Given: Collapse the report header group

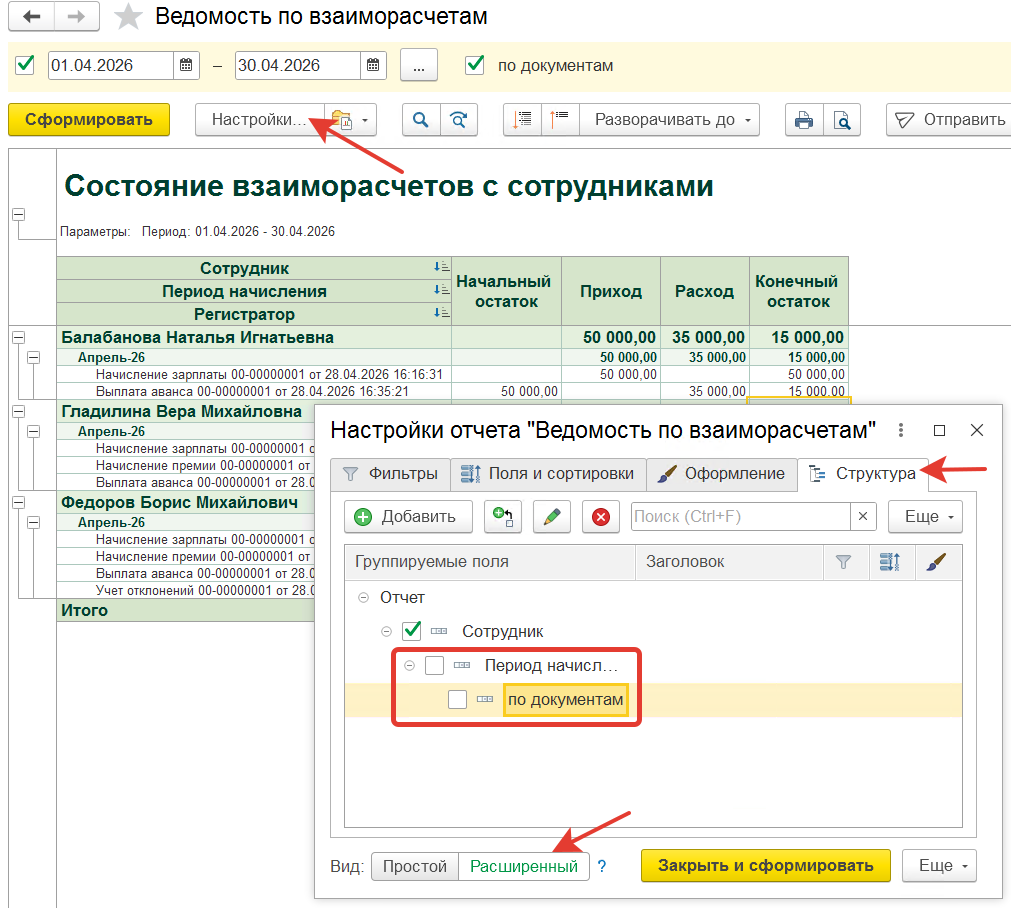Looking at the screenshot, I should (19, 214).
